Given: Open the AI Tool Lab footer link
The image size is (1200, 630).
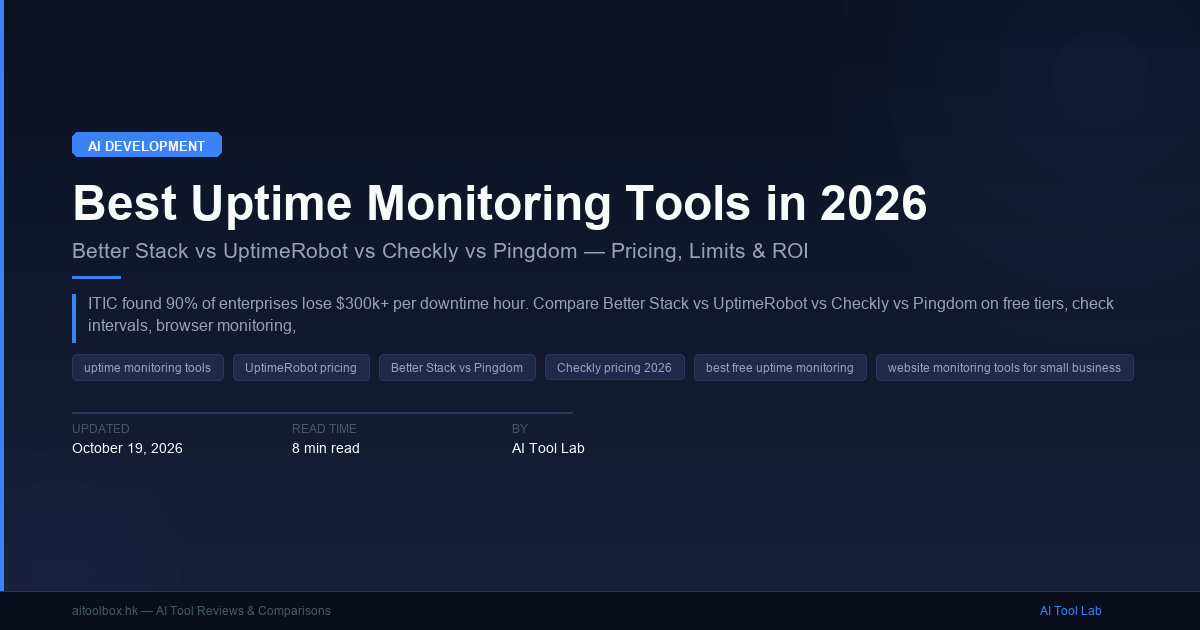Looking at the screenshot, I should pyautogui.click(x=1070, y=611).
